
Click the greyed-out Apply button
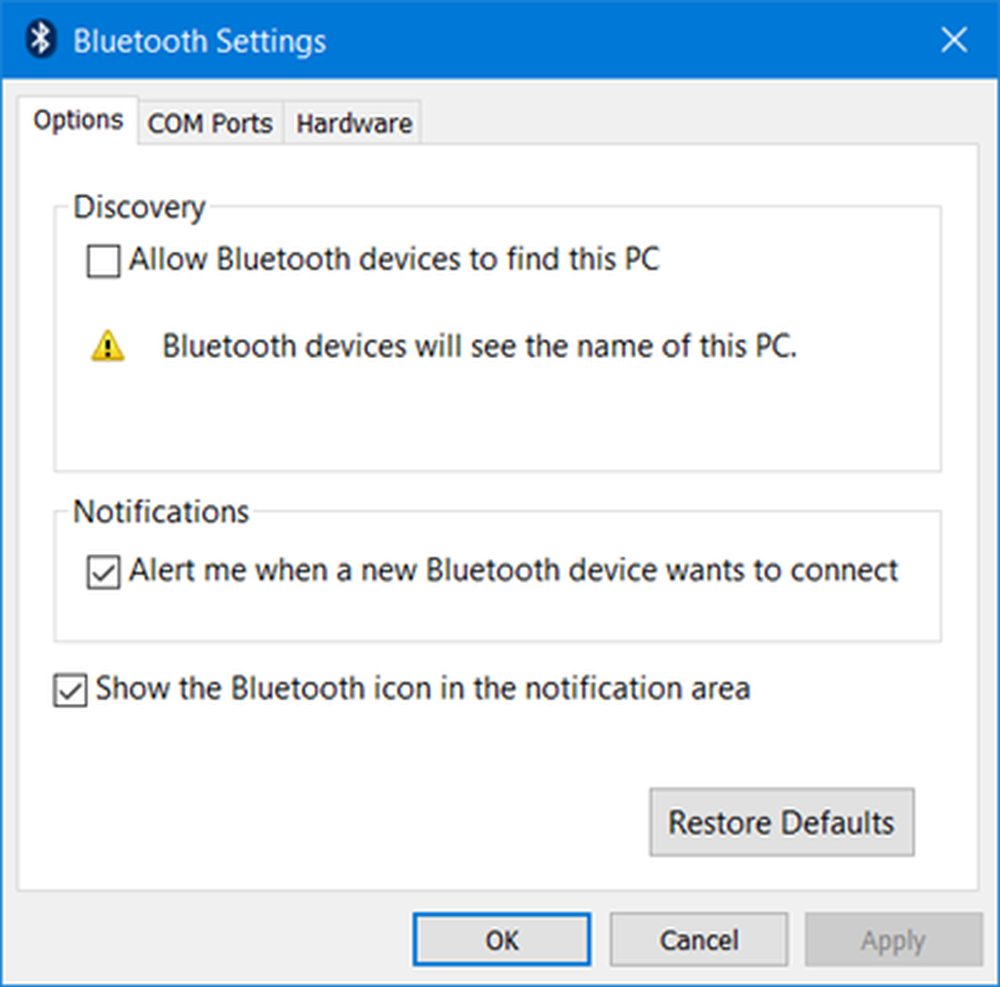pos(893,940)
